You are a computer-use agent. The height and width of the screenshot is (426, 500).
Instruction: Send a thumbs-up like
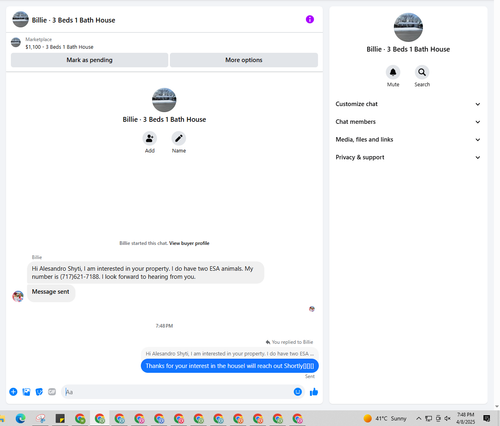click(x=314, y=392)
